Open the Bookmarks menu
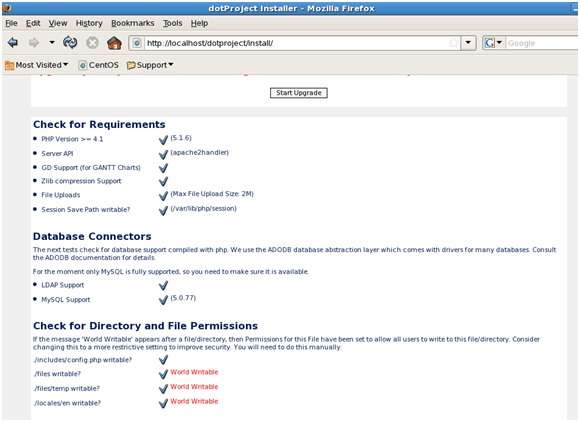 tap(133, 23)
